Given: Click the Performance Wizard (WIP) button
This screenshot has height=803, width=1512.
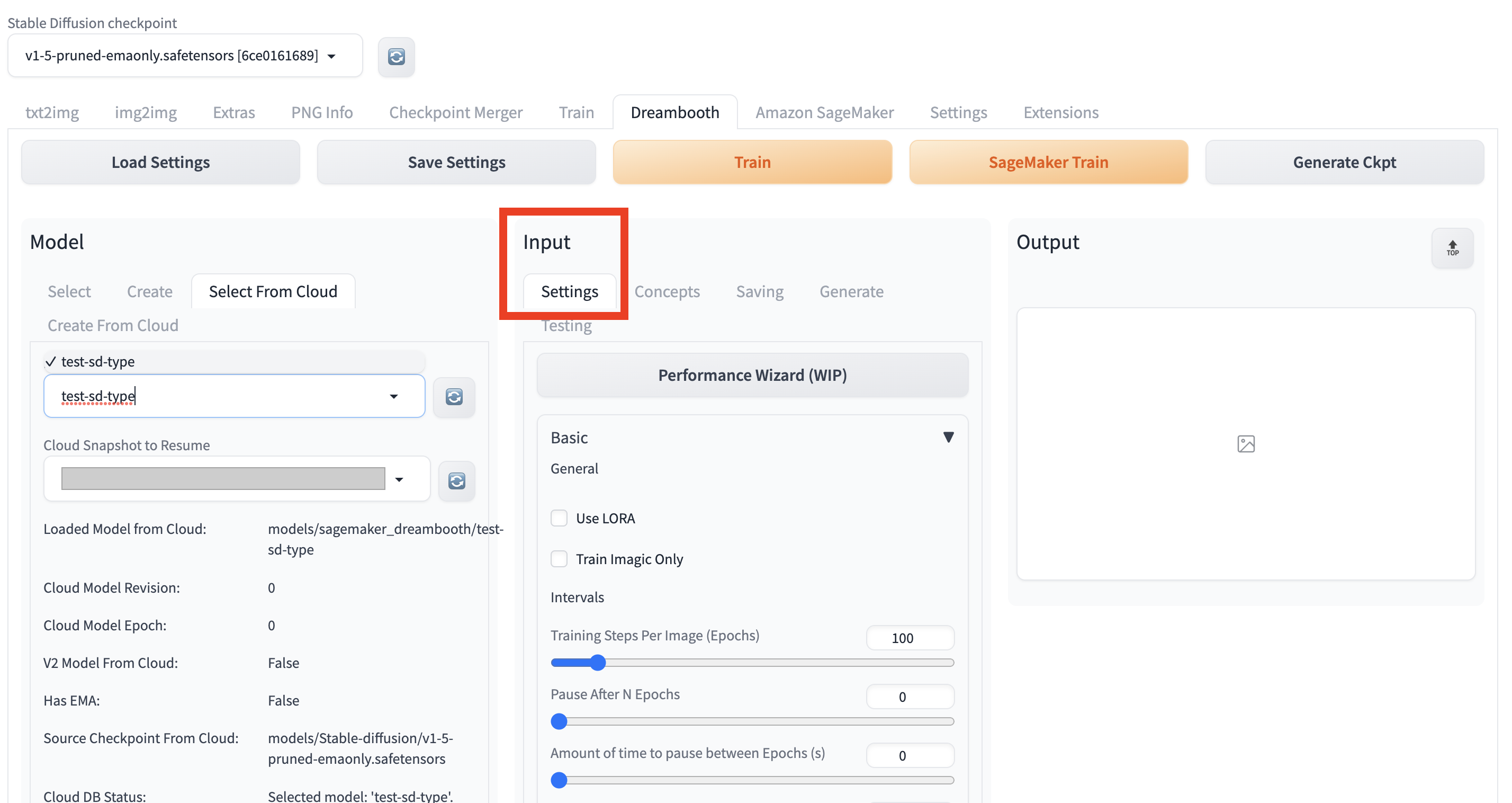Looking at the screenshot, I should 752,375.
